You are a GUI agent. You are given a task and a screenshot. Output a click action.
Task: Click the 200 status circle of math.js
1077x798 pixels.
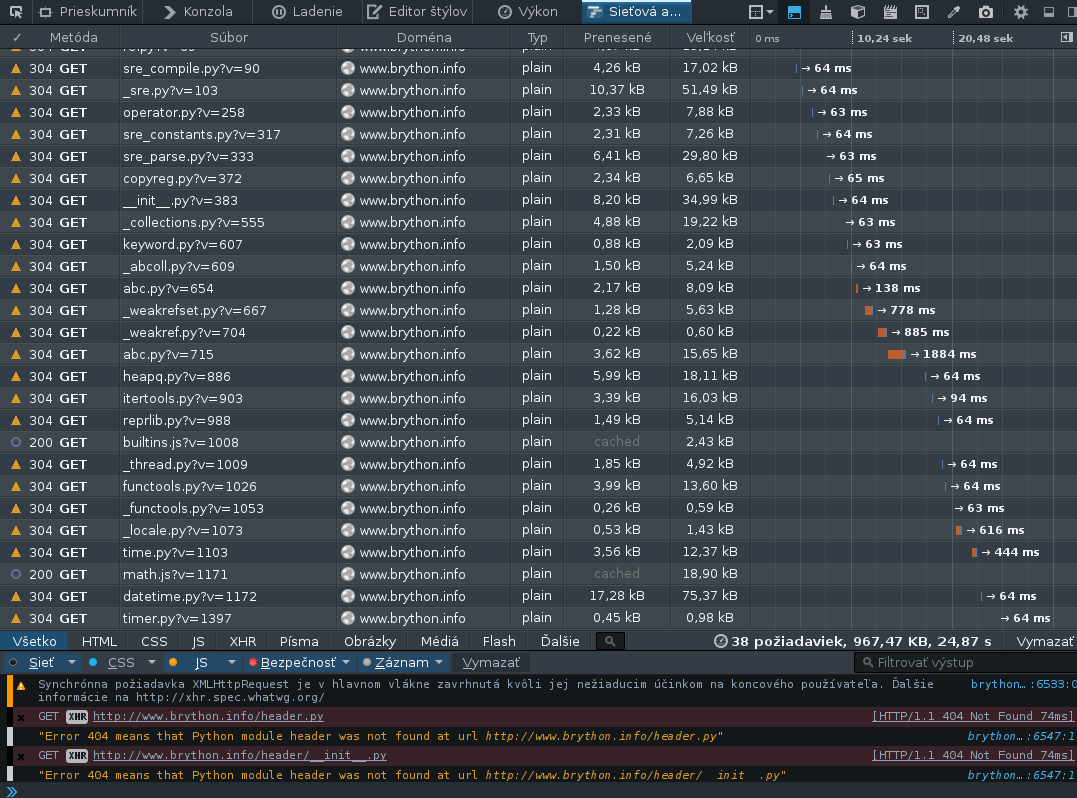16,574
